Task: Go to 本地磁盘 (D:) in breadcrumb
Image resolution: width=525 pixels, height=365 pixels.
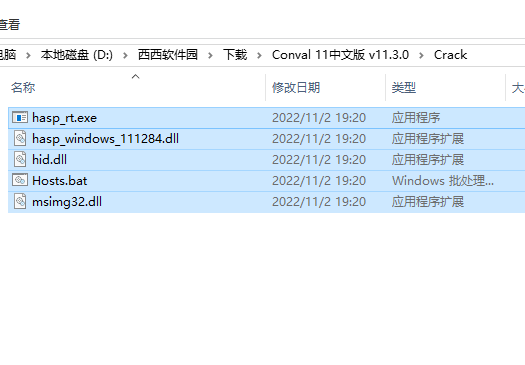Action: tap(77, 55)
